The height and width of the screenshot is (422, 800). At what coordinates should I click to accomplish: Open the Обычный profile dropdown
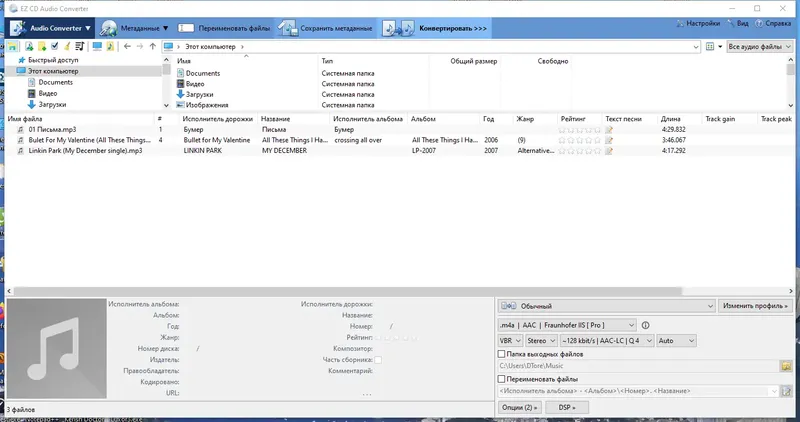pyautogui.click(x=606, y=306)
